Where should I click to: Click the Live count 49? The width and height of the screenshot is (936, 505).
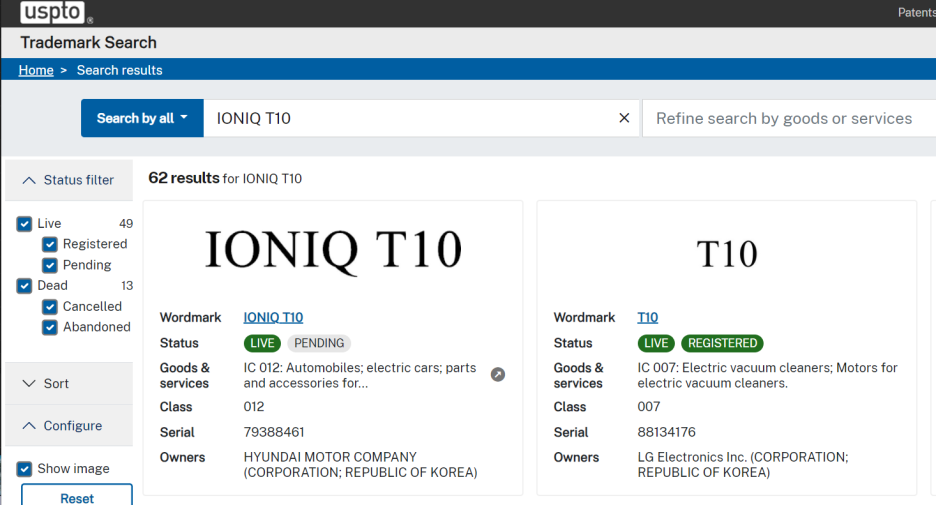(x=126, y=224)
